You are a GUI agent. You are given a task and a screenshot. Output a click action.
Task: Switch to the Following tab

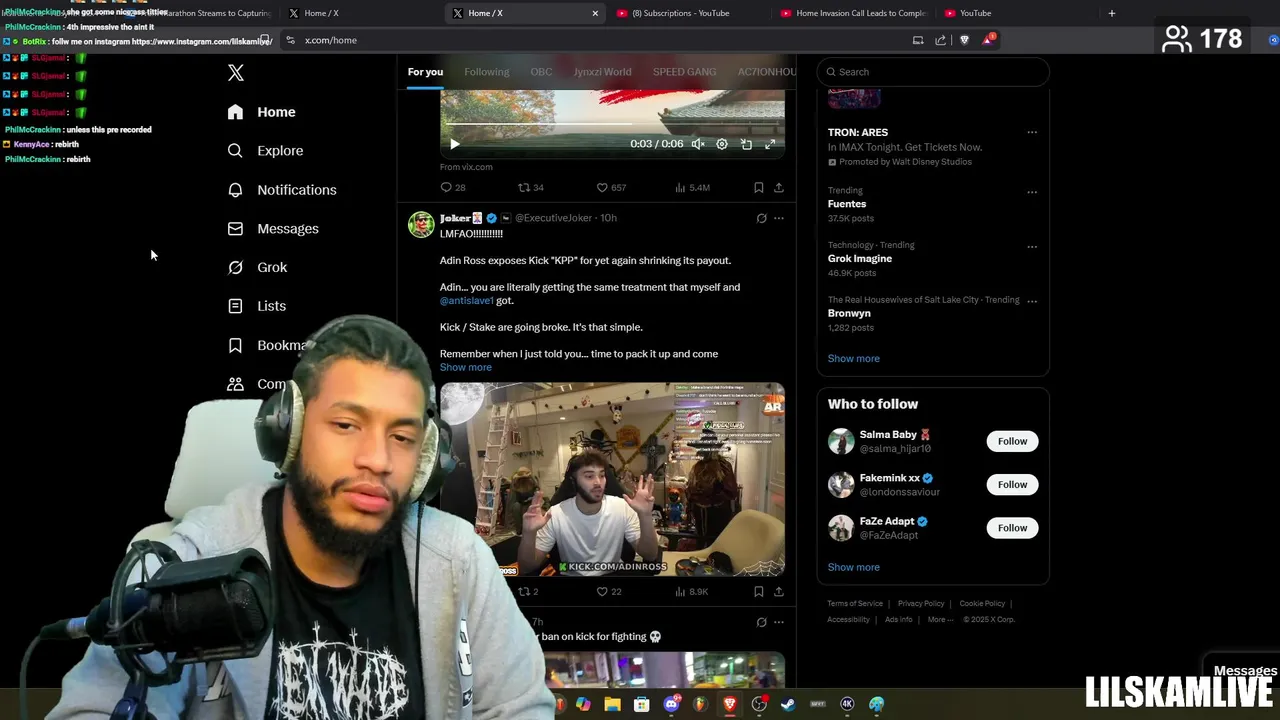point(487,72)
